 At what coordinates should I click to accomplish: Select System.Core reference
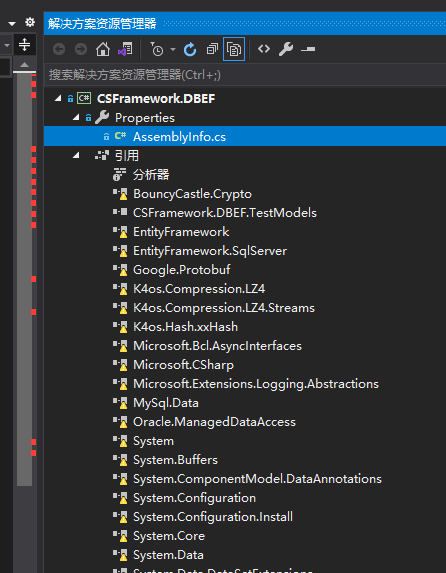point(169,536)
